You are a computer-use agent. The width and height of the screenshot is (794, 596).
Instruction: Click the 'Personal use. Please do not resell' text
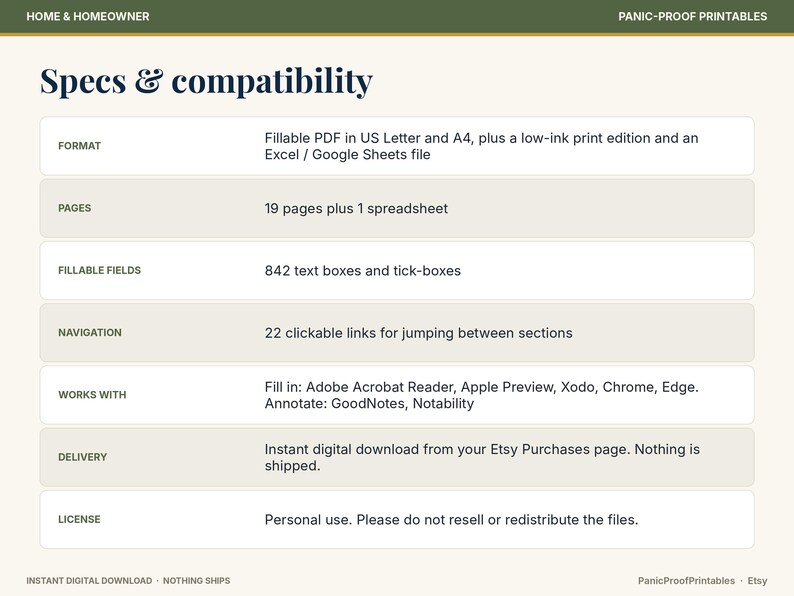[451, 520]
